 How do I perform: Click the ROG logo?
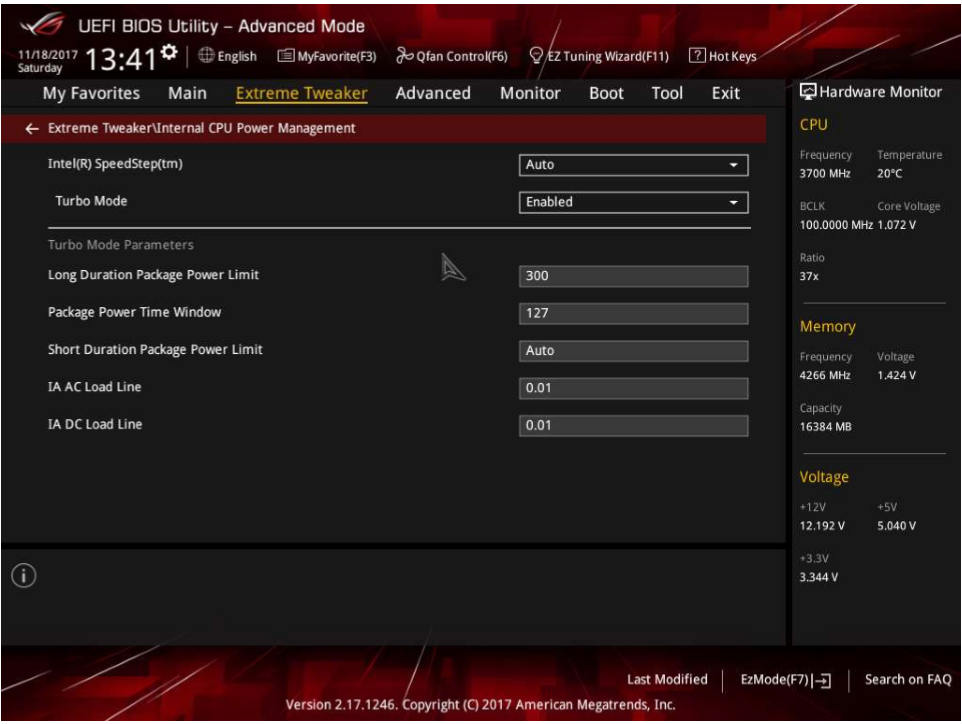tap(42, 25)
